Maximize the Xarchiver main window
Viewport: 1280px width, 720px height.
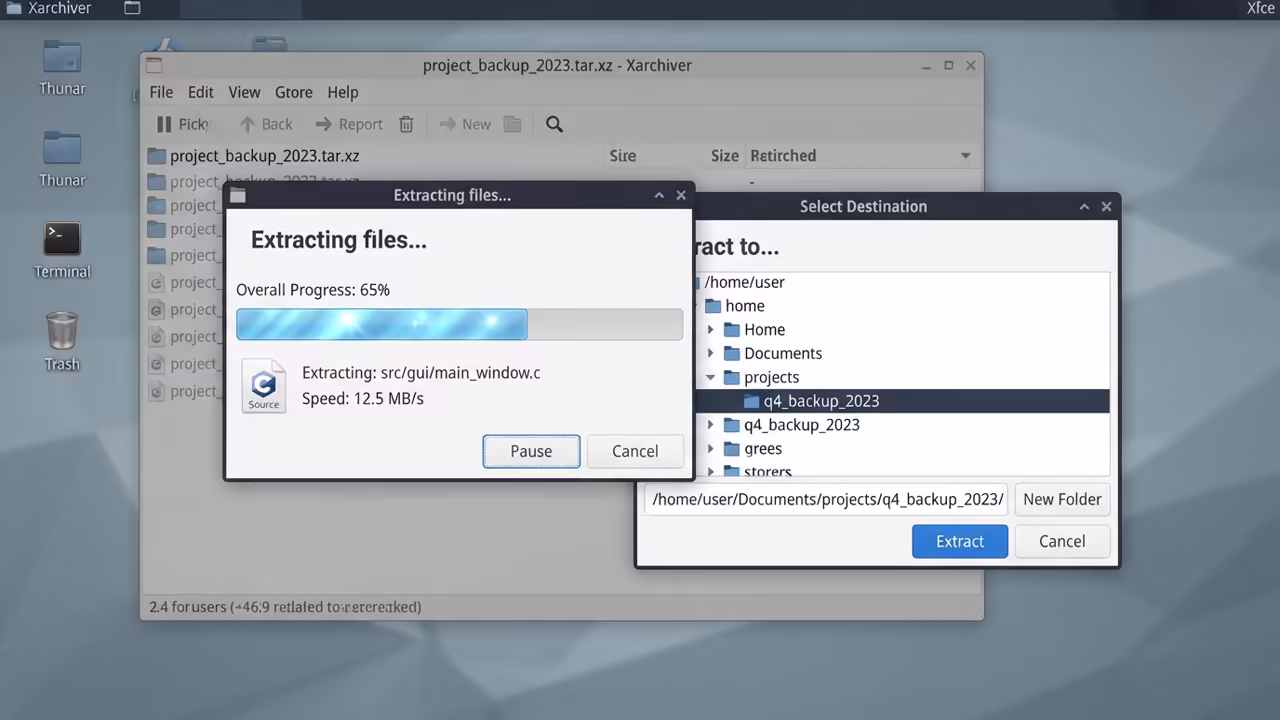949,65
